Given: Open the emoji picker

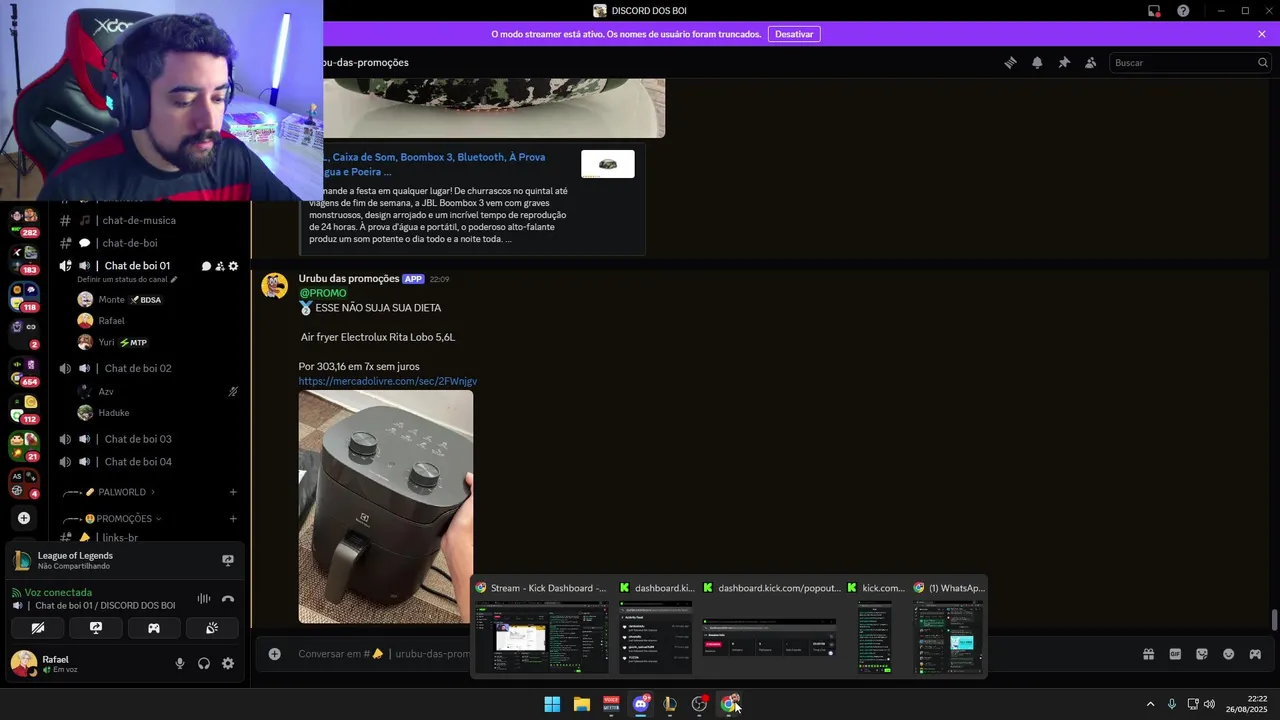Looking at the screenshot, I should coord(1228,654).
